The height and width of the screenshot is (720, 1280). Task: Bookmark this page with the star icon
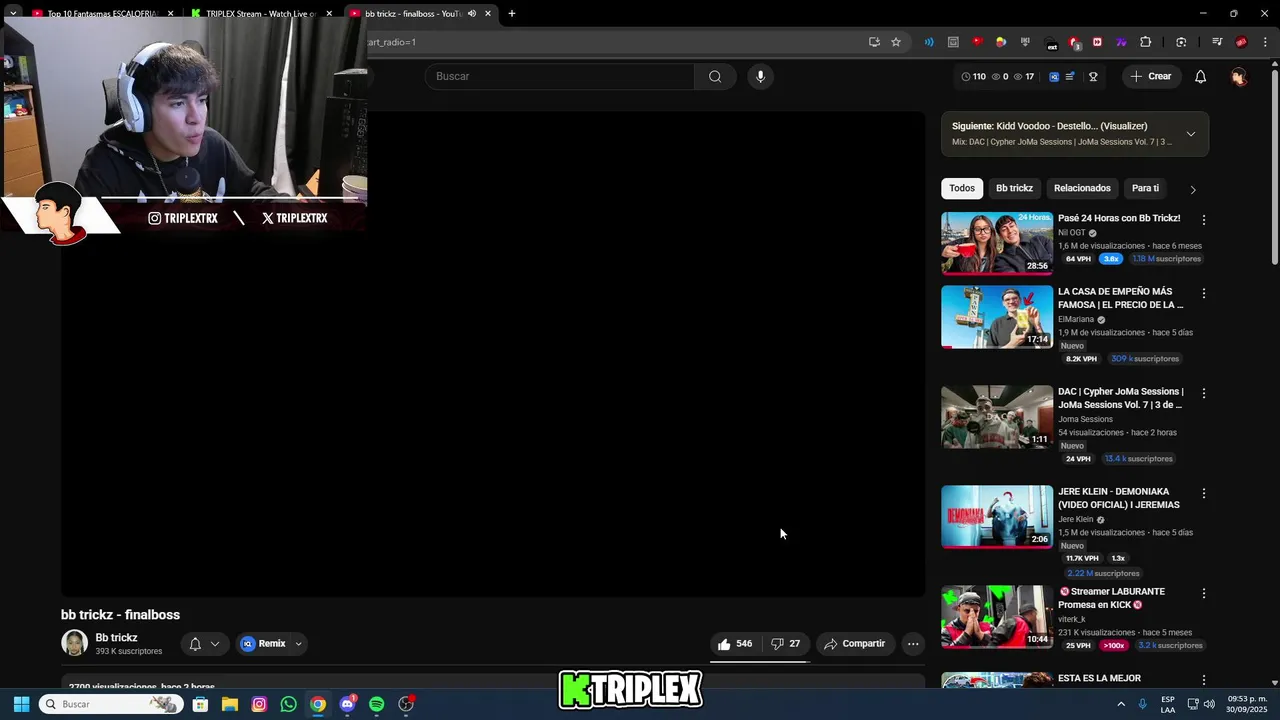(x=896, y=42)
